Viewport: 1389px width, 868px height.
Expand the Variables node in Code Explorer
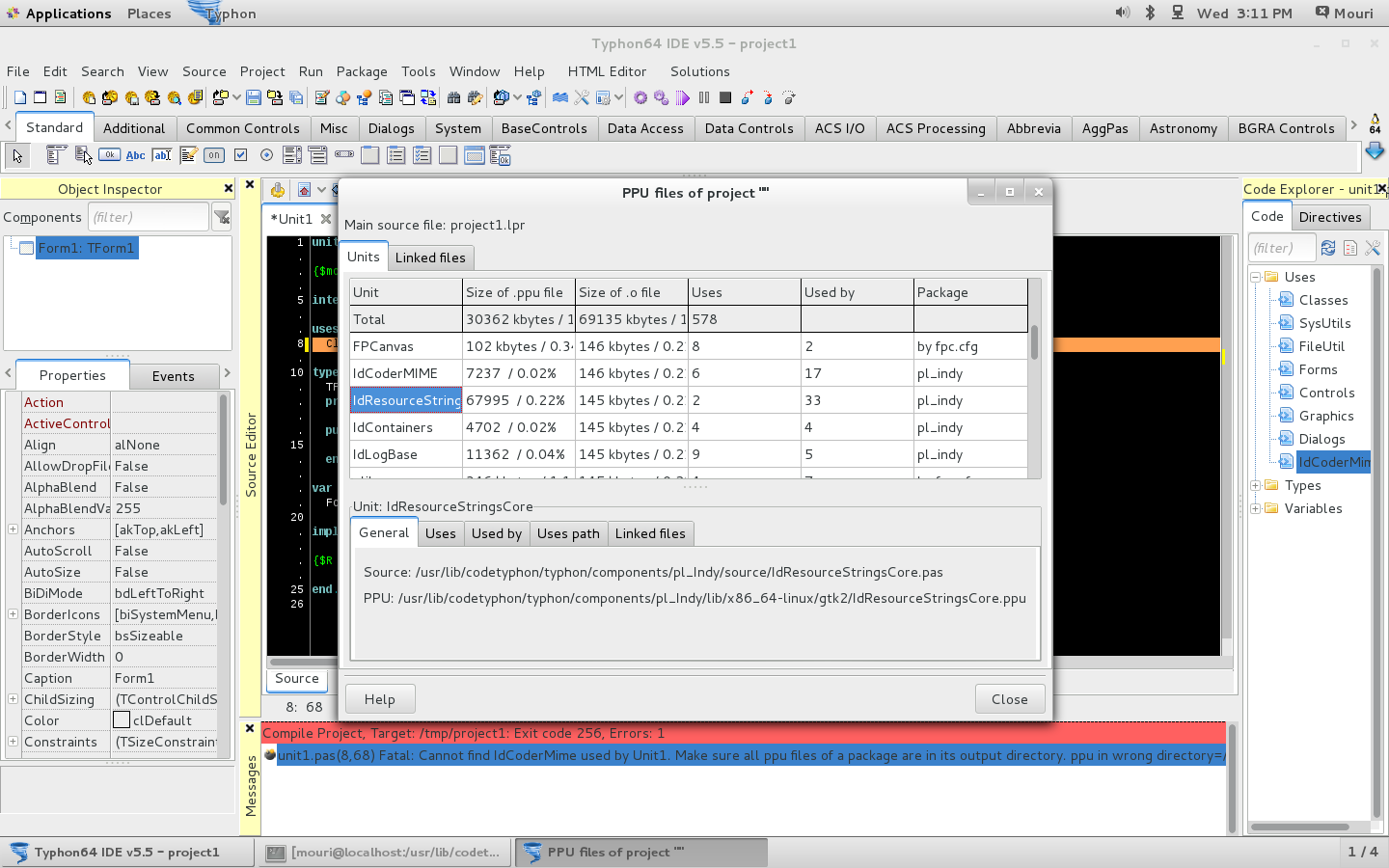(1256, 508)
